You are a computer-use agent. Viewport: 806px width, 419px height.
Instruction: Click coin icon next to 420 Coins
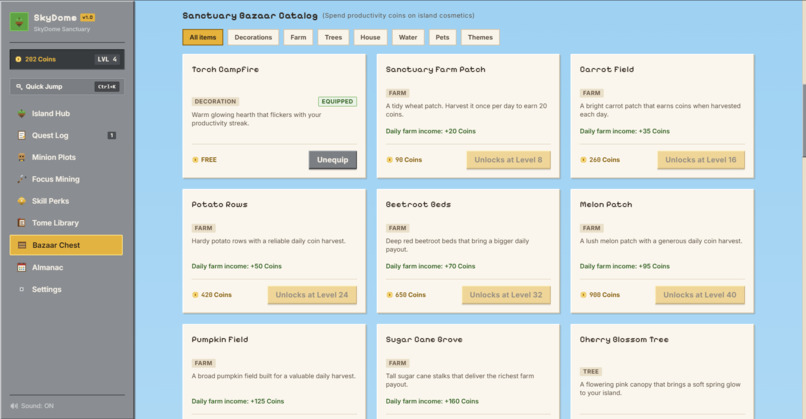[195, 295]
